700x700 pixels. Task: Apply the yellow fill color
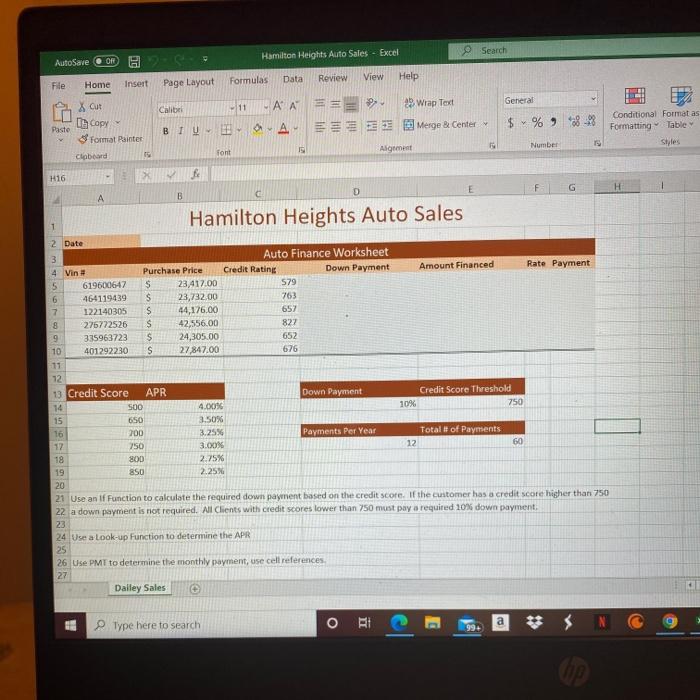coord(258,129)
